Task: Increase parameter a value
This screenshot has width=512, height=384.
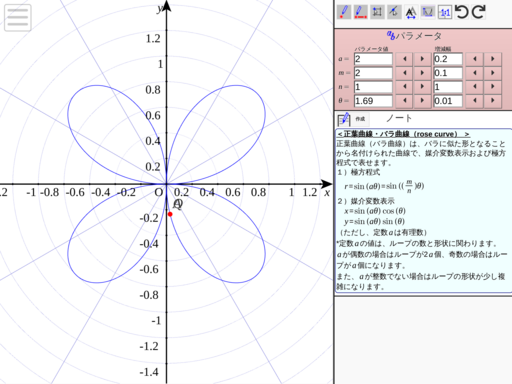Action: [x=422, y=59]
